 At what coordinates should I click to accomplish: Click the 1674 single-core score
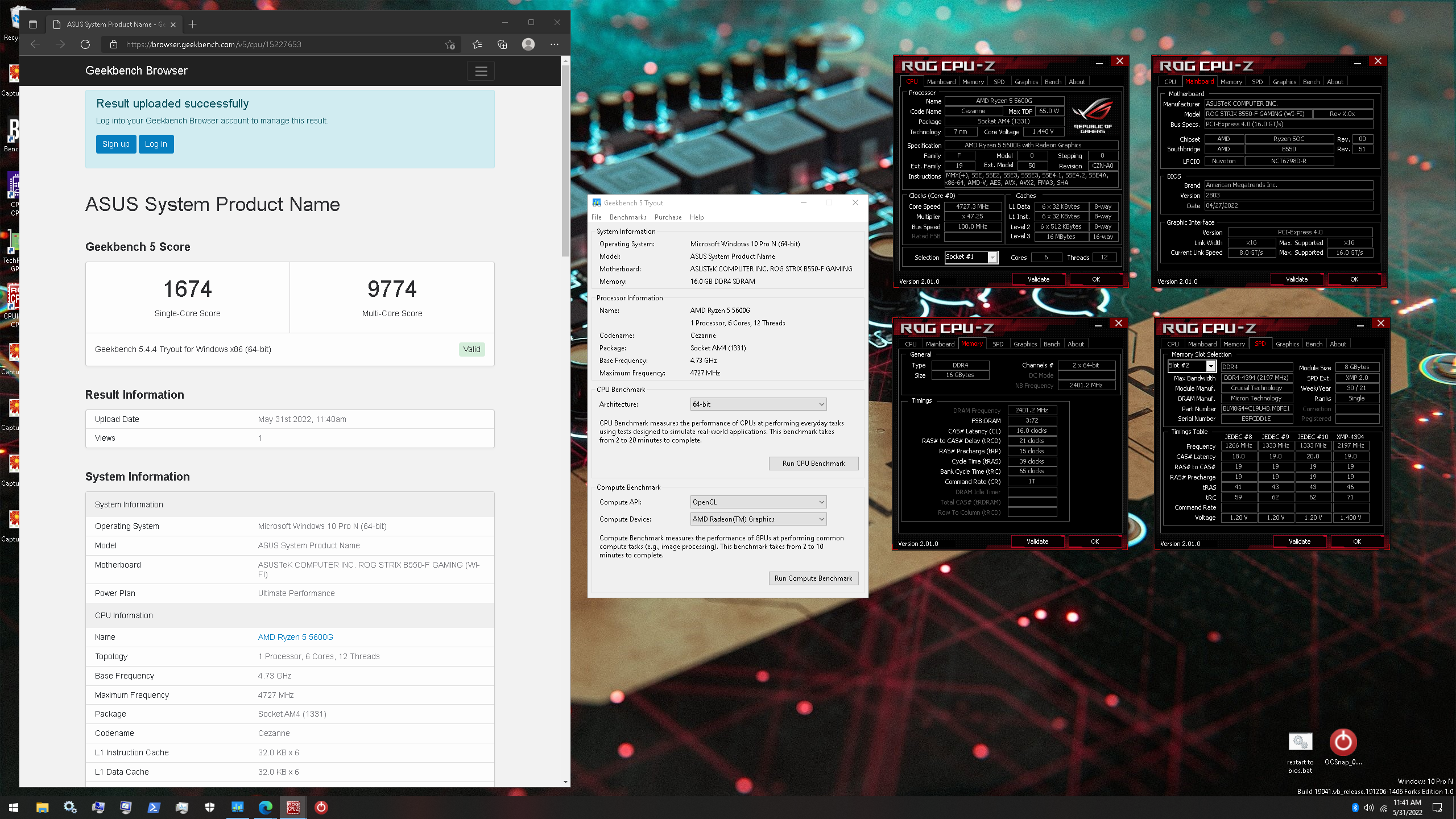pos(188,289)
